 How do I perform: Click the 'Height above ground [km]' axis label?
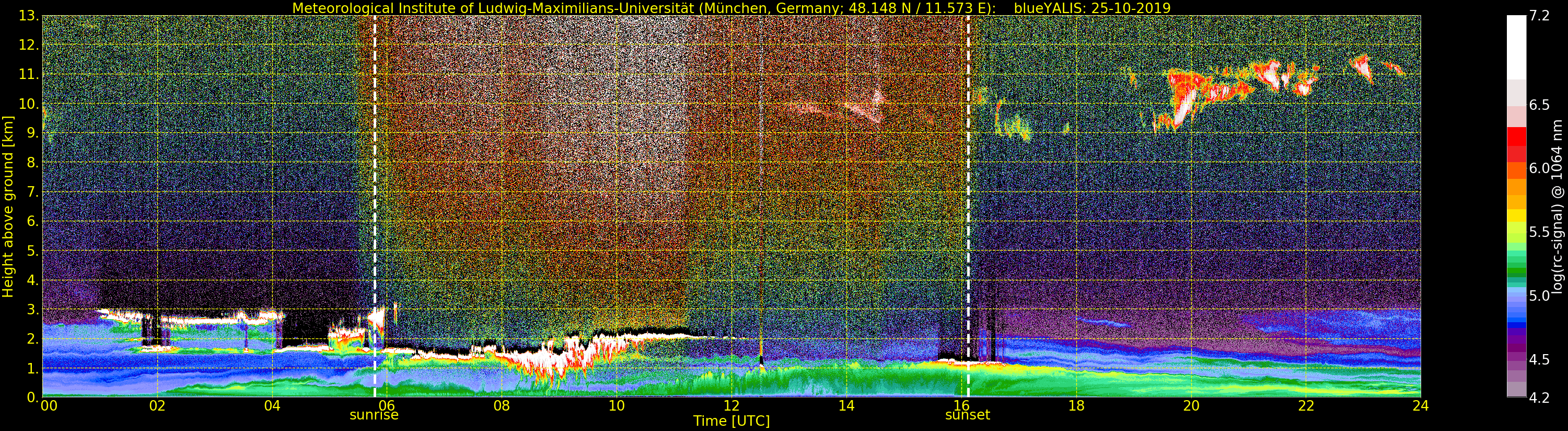click(8, 206)
